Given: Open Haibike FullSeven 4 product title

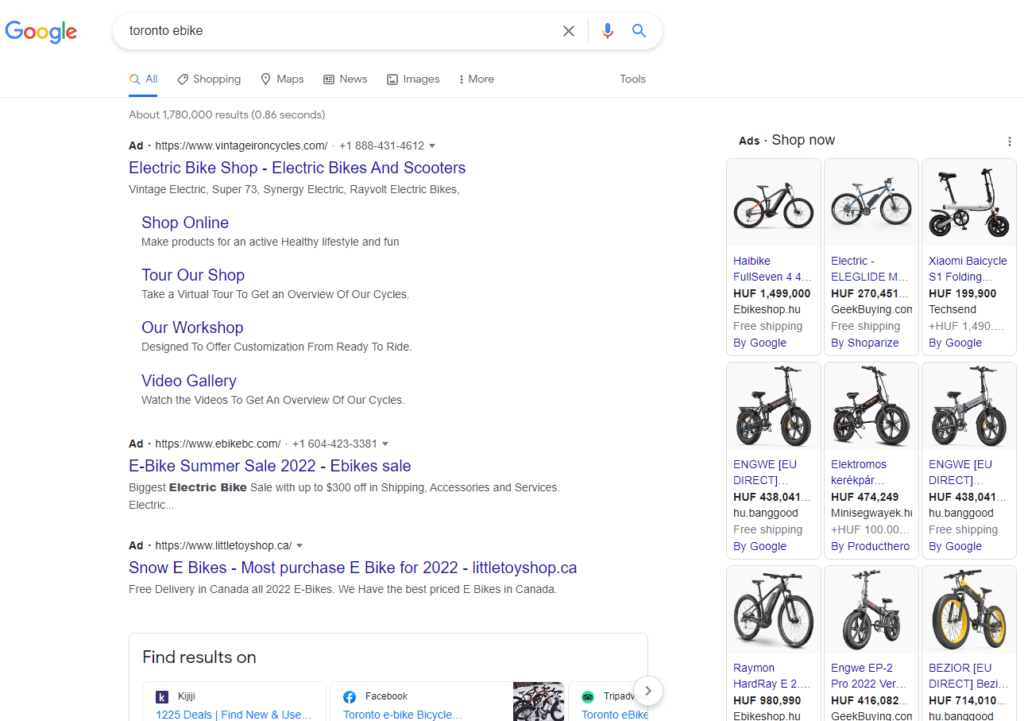Looking at the screenshot, I should pyautogui.click(x=772, y=268).
